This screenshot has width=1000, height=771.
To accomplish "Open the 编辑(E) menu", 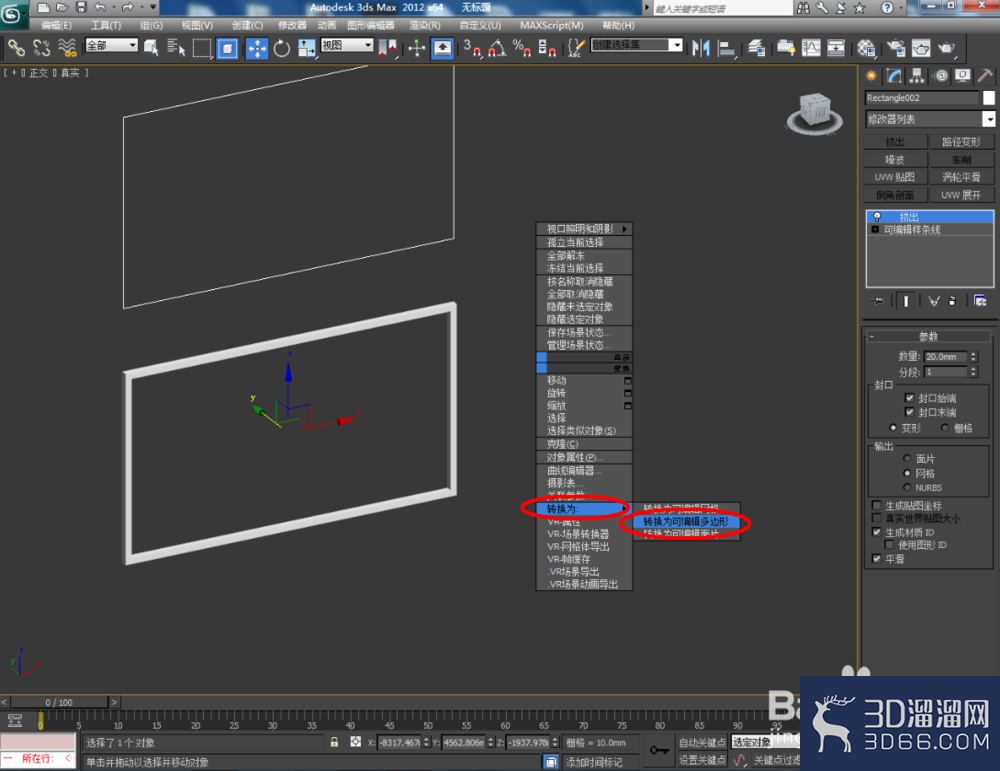I will pyautogui.click(x=56, y=26).
